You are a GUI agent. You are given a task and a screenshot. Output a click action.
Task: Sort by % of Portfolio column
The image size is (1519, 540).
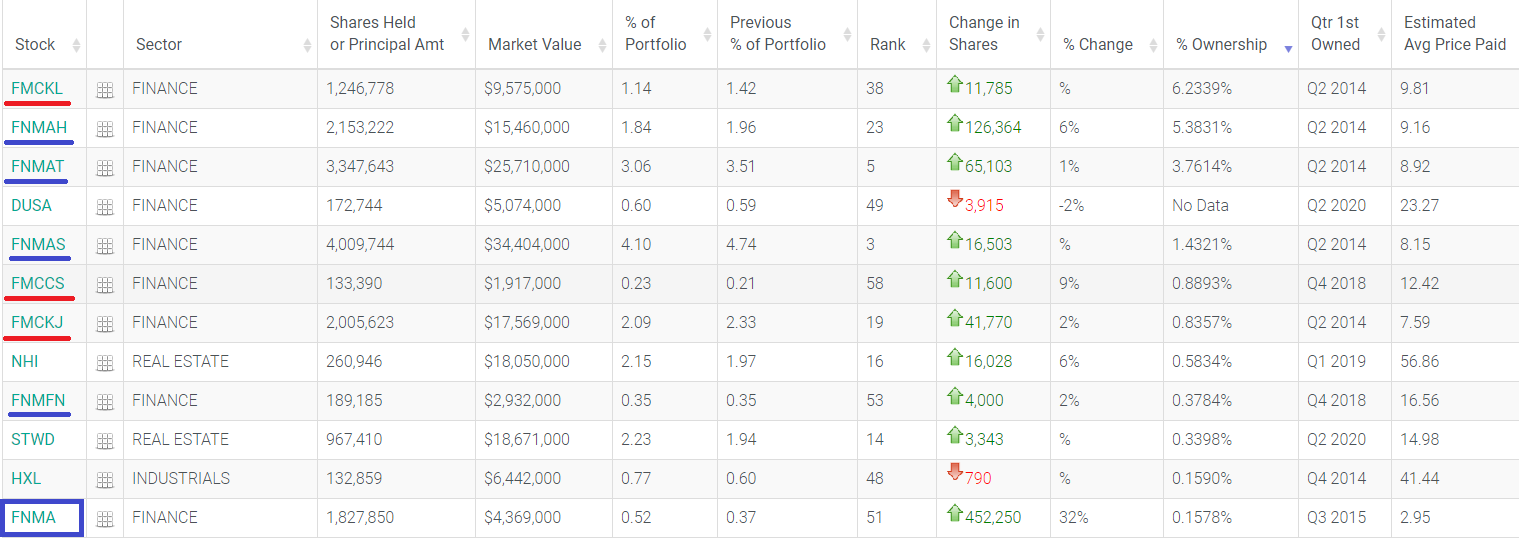click(665, 34)
